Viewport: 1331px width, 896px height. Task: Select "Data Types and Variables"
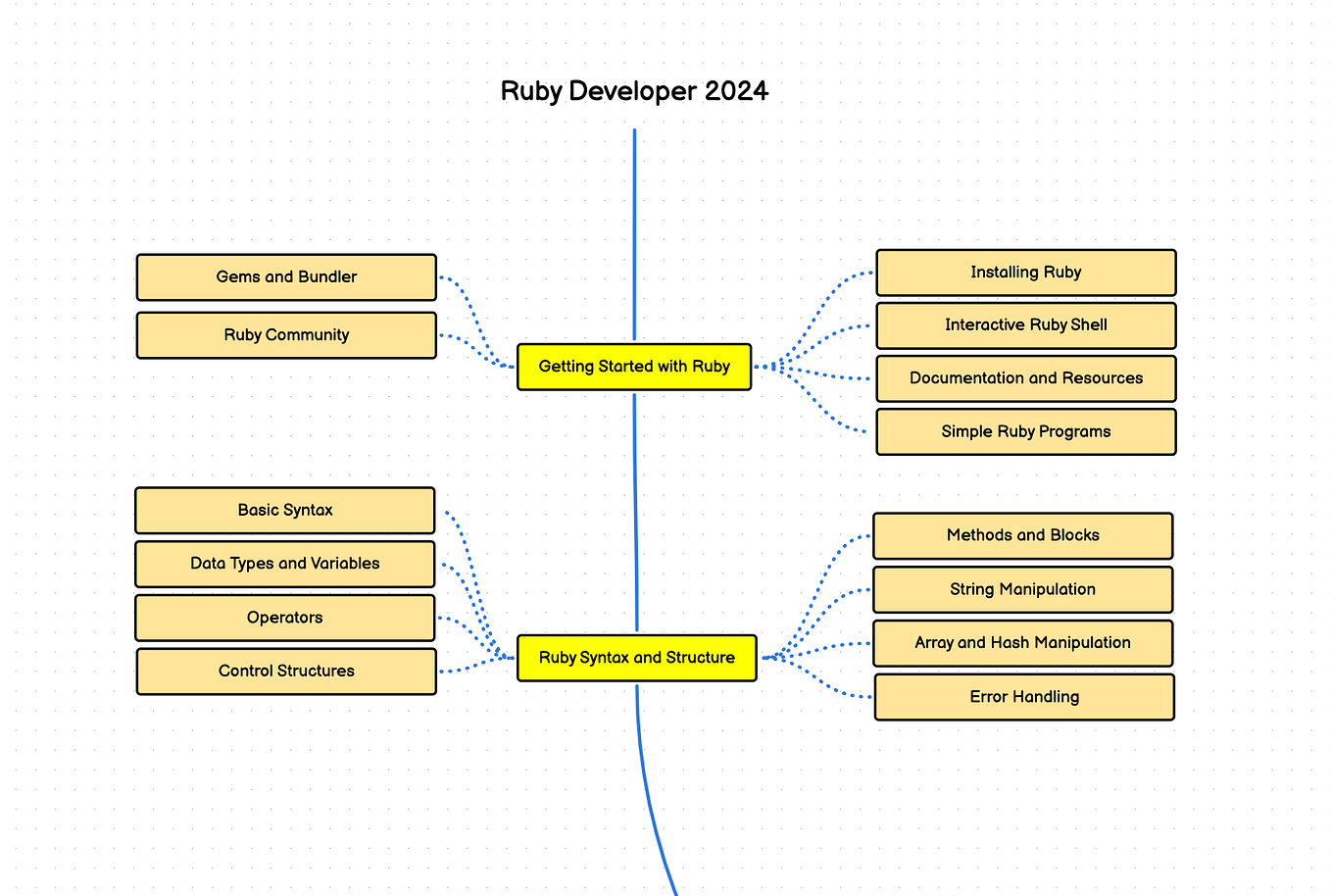click(284, 564)
